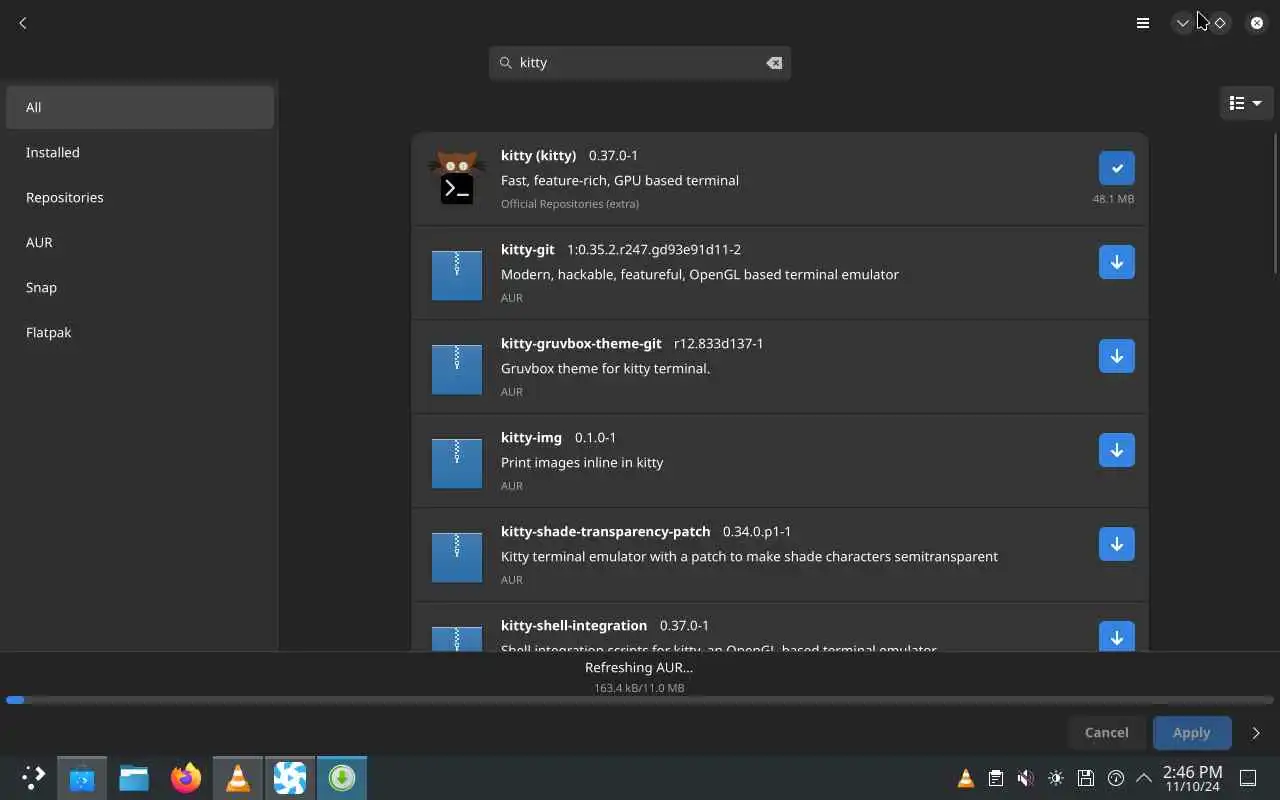The image size is (1280, 800).
Task: Launch Firefox from the taskbar
Action: (186, 777)
